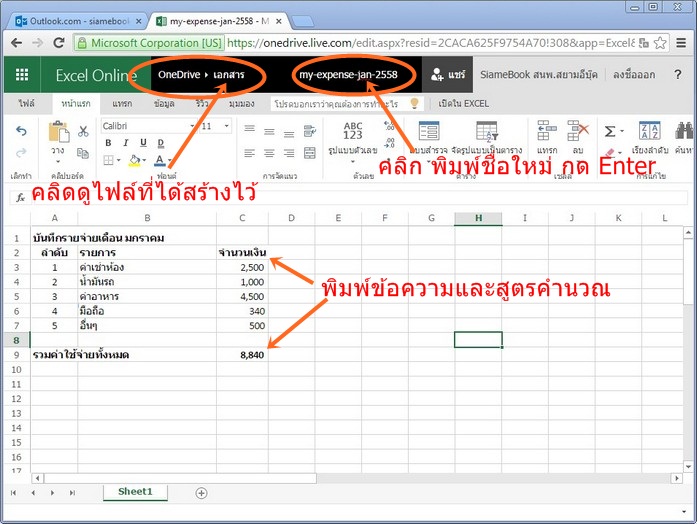Open Chrome menu hamburger icon

pos(681,43)
